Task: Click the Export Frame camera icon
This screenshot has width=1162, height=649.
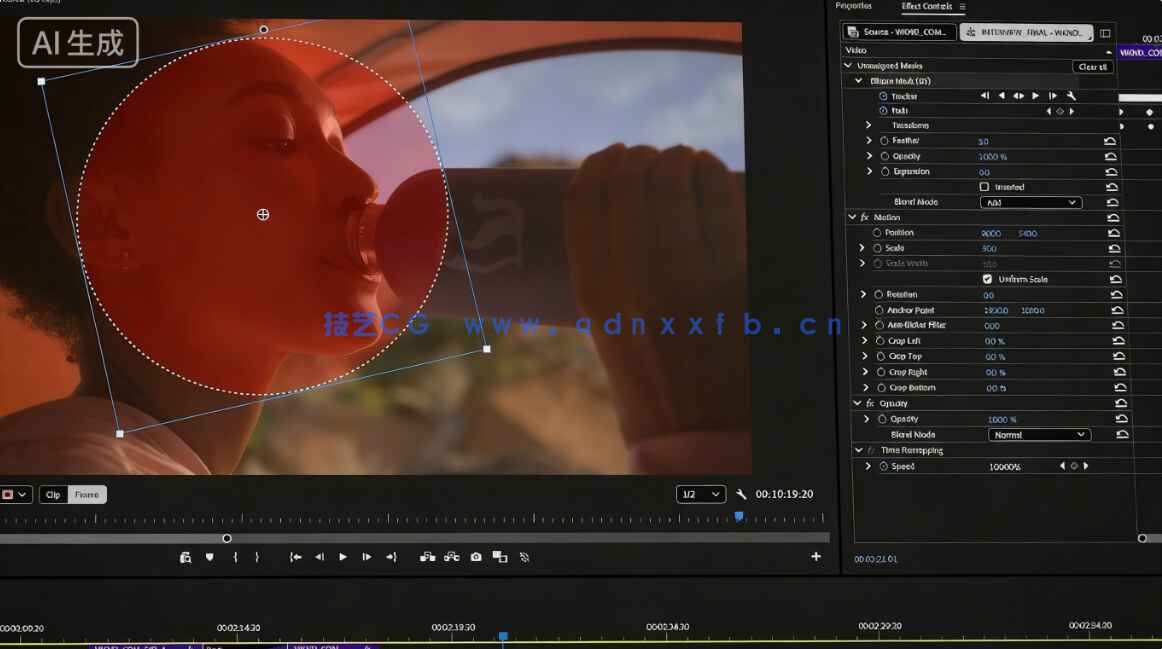Action: click(476, 557)
